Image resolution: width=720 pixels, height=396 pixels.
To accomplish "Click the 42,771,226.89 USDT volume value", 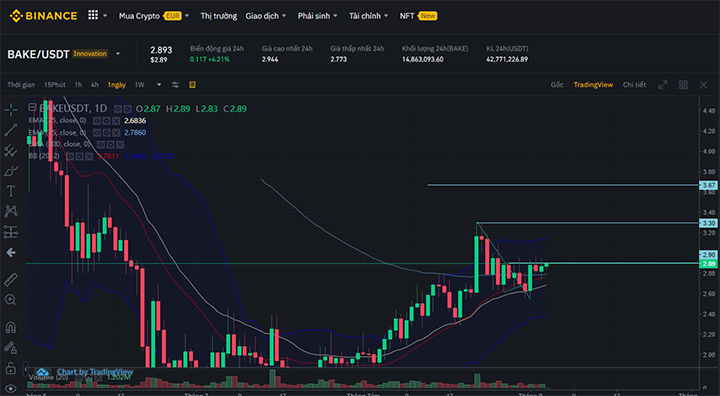I will [x=507, y=59].
